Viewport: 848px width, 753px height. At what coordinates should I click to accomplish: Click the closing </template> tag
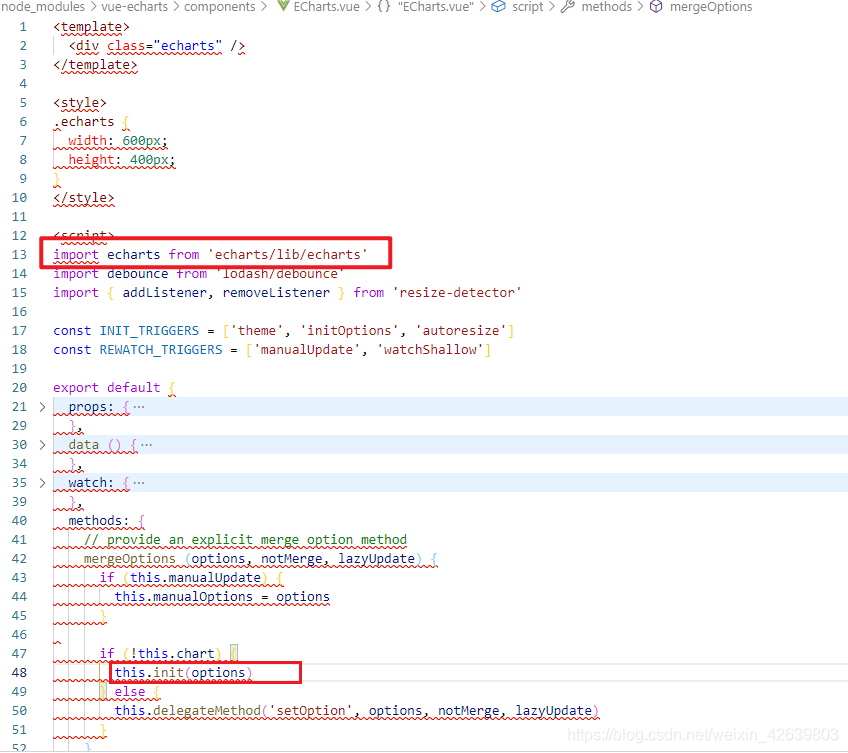95,65
